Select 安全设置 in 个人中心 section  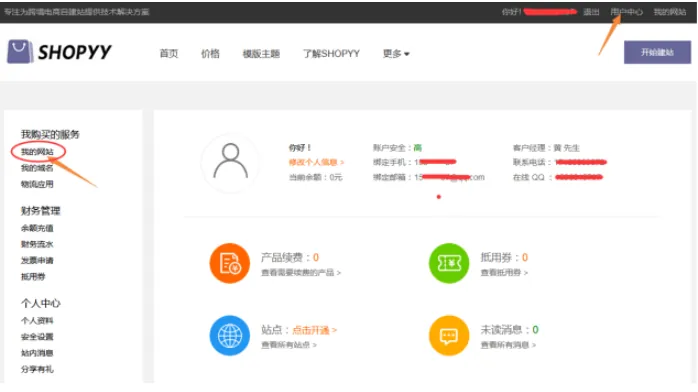point(37,337)
